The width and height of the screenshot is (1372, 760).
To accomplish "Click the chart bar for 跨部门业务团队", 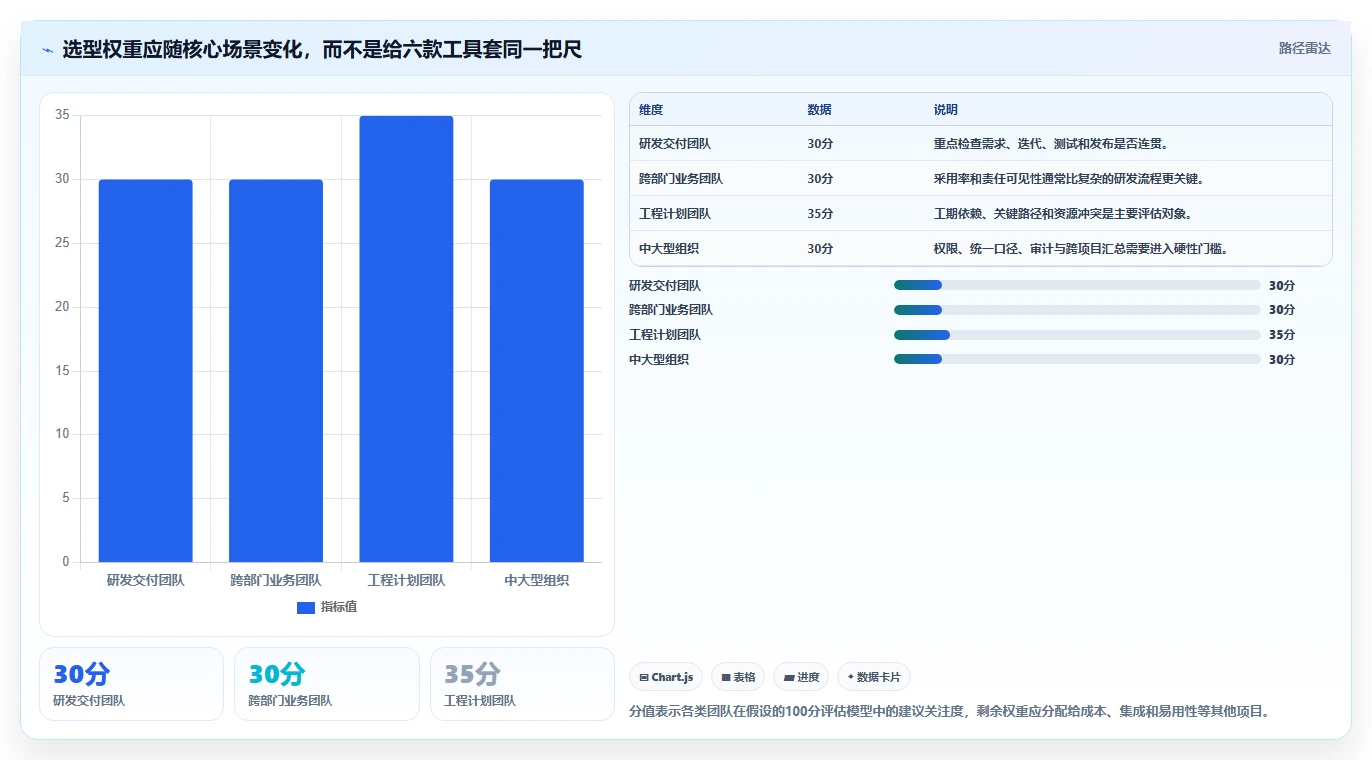I will point(276,371).
